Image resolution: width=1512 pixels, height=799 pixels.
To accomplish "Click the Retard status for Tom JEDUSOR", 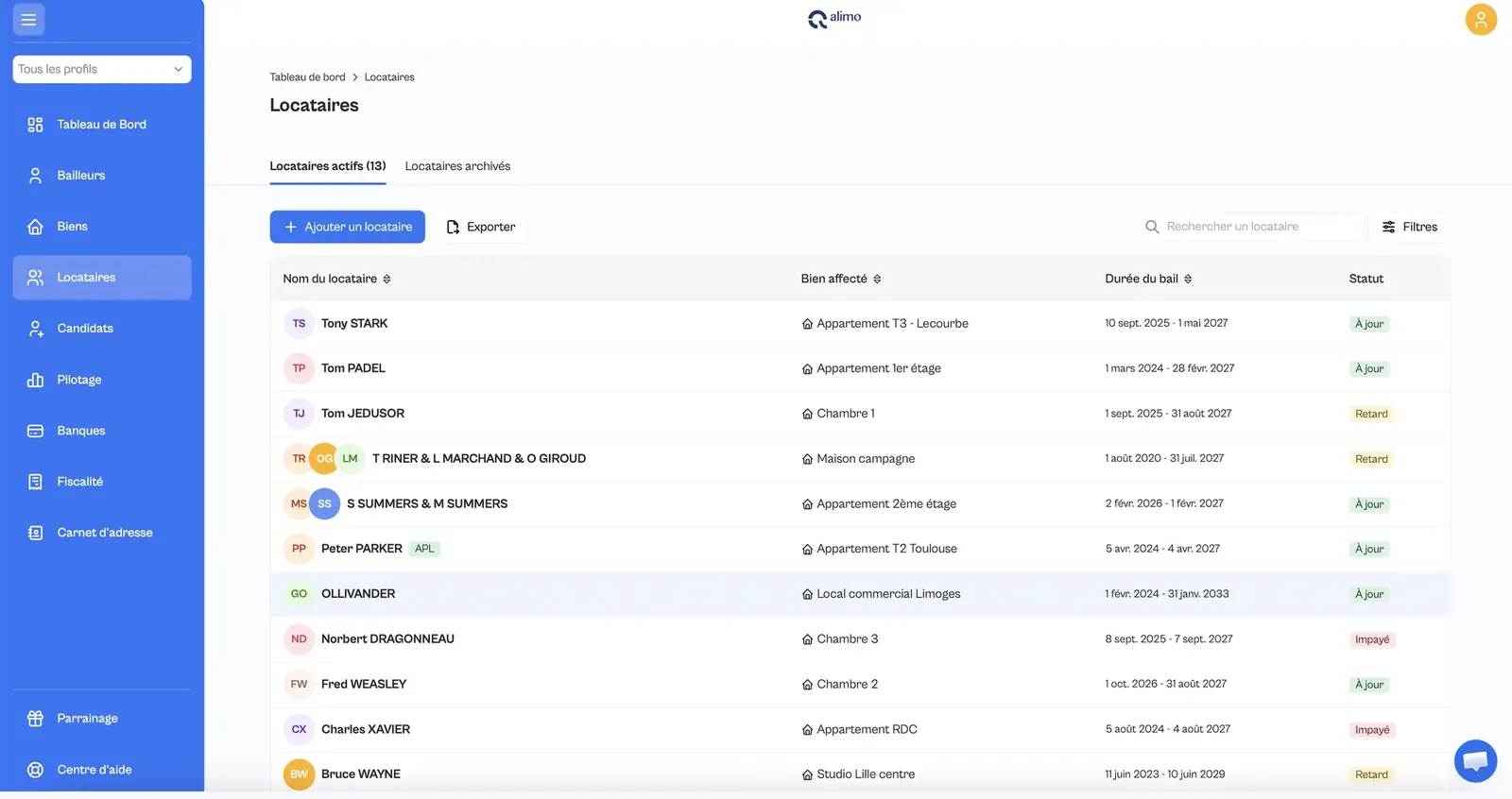I will [x=1371, y=414].
